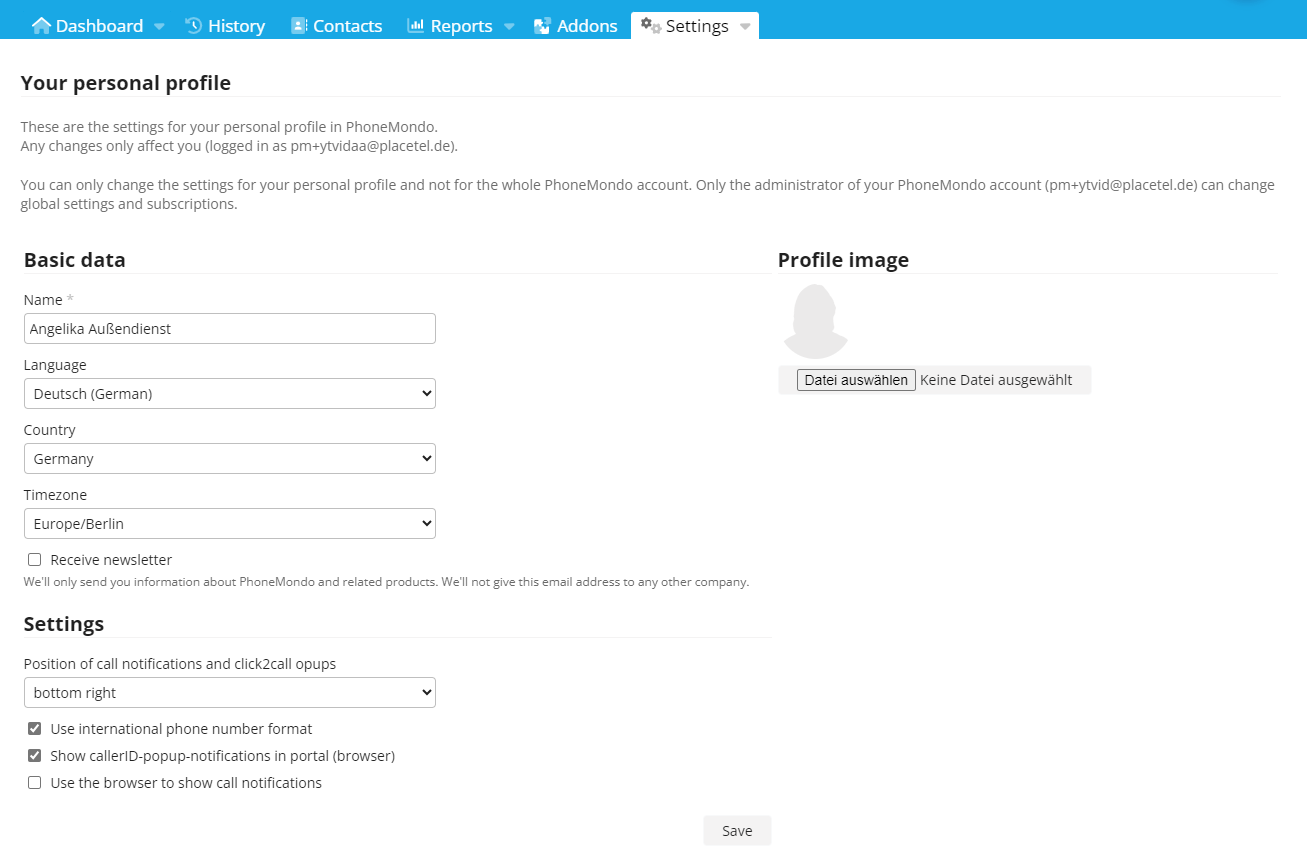
Task: Open the Language dropdown
Action: [x=229, y=394]
